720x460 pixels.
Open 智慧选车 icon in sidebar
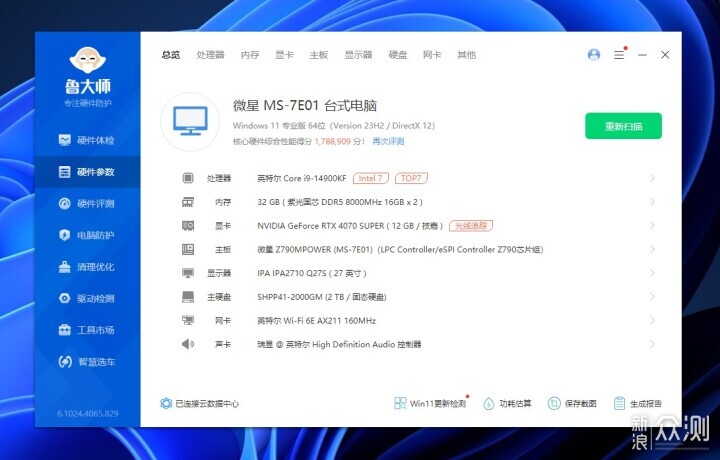click(65, 362)
